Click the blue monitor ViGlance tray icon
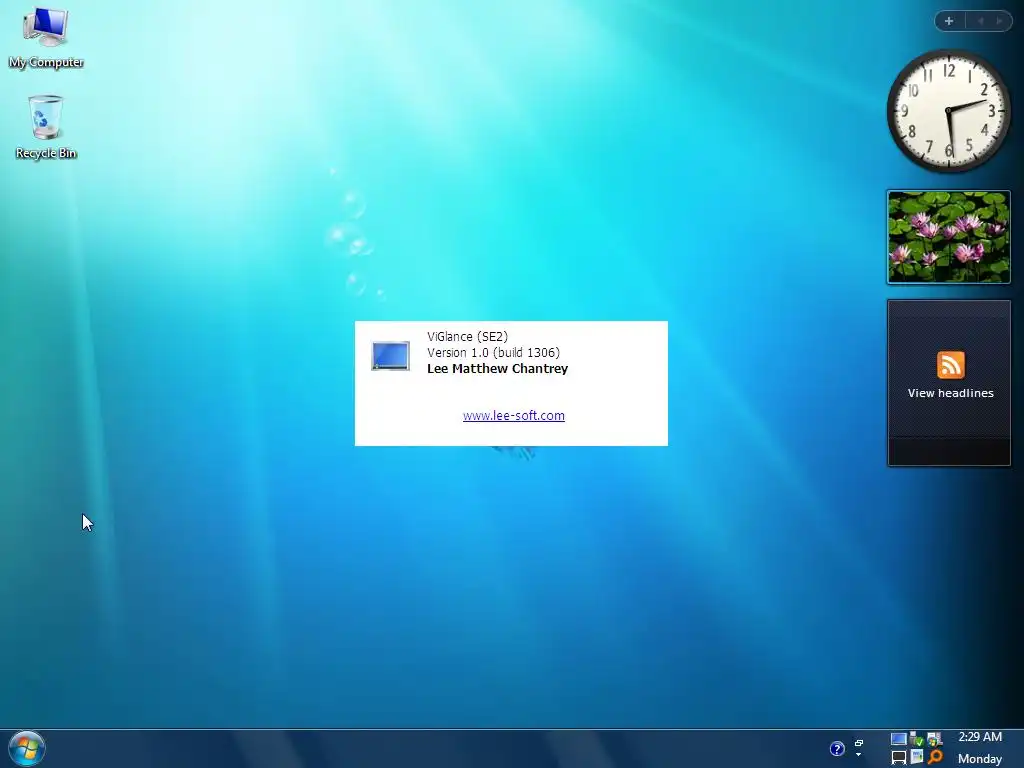The height and width of the screenshot is (768, 1024). [x=899, y=739]
